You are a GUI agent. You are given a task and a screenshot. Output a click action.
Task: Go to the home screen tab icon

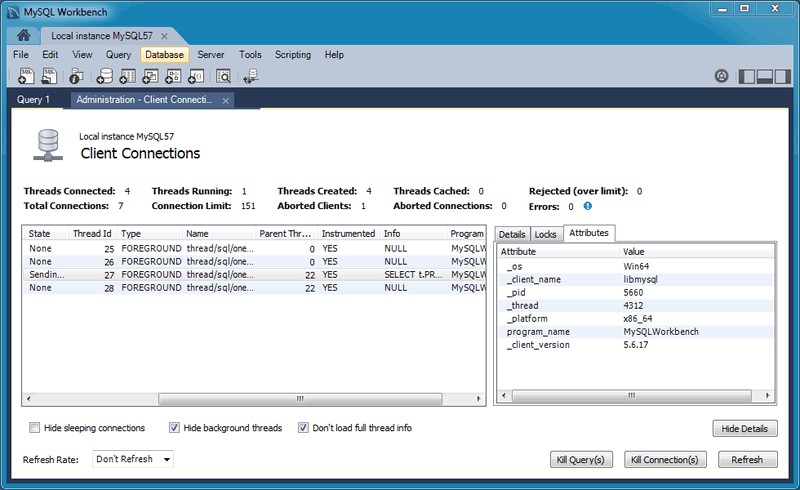23,36
